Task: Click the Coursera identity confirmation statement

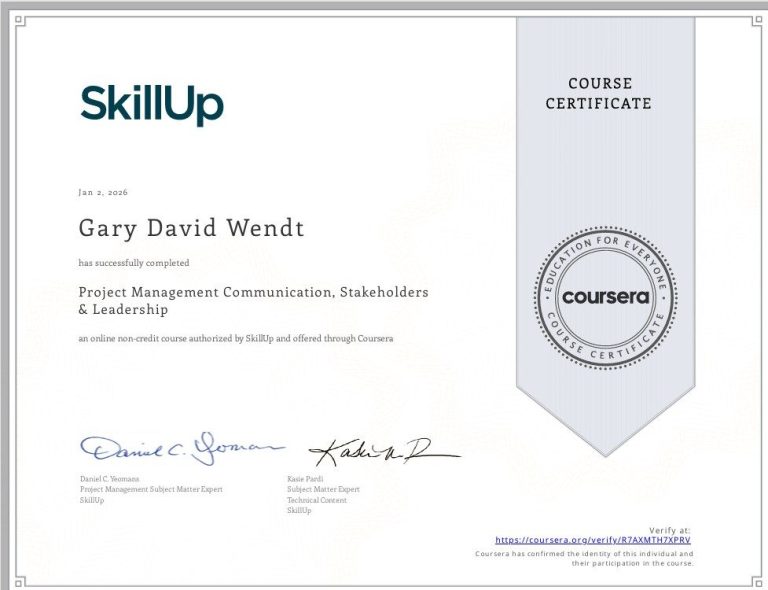Action: (584, 558)
